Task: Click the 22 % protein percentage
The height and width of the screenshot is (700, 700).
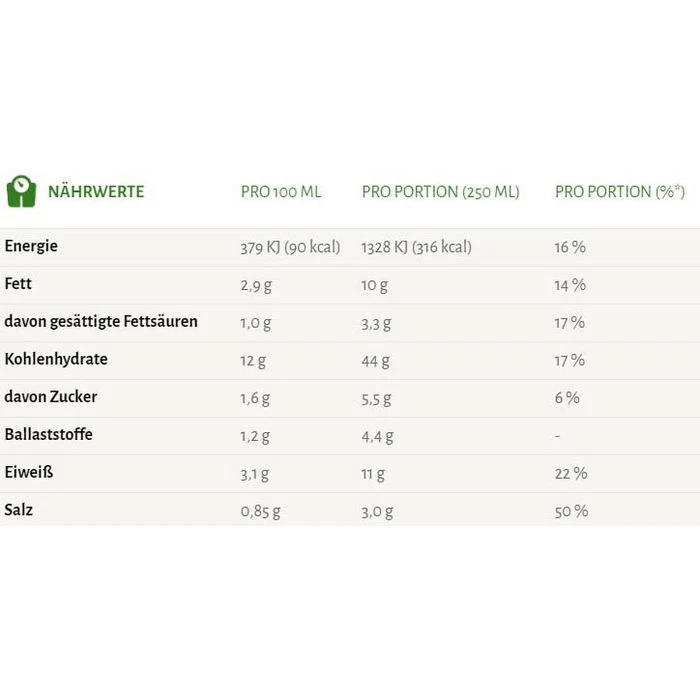Action: pyautogui.click(x=570, y=473)
